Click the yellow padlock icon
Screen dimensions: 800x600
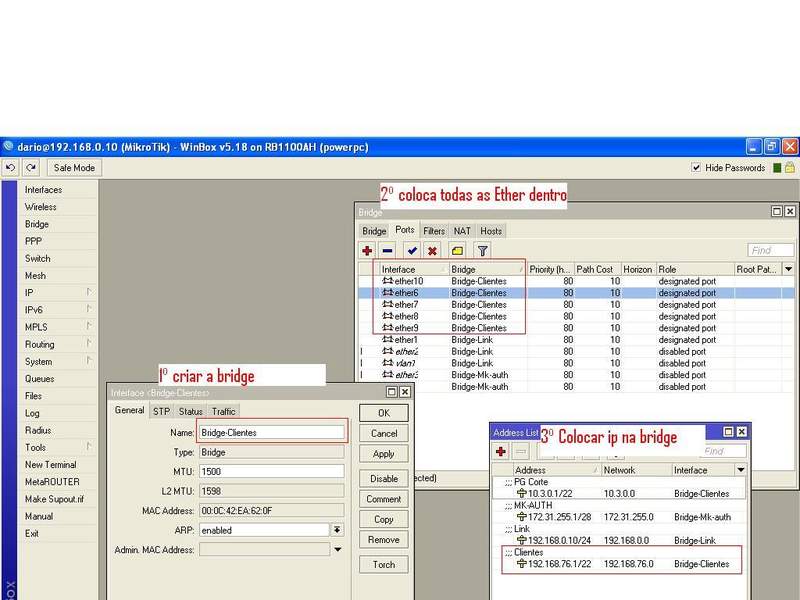coord(790,167)
